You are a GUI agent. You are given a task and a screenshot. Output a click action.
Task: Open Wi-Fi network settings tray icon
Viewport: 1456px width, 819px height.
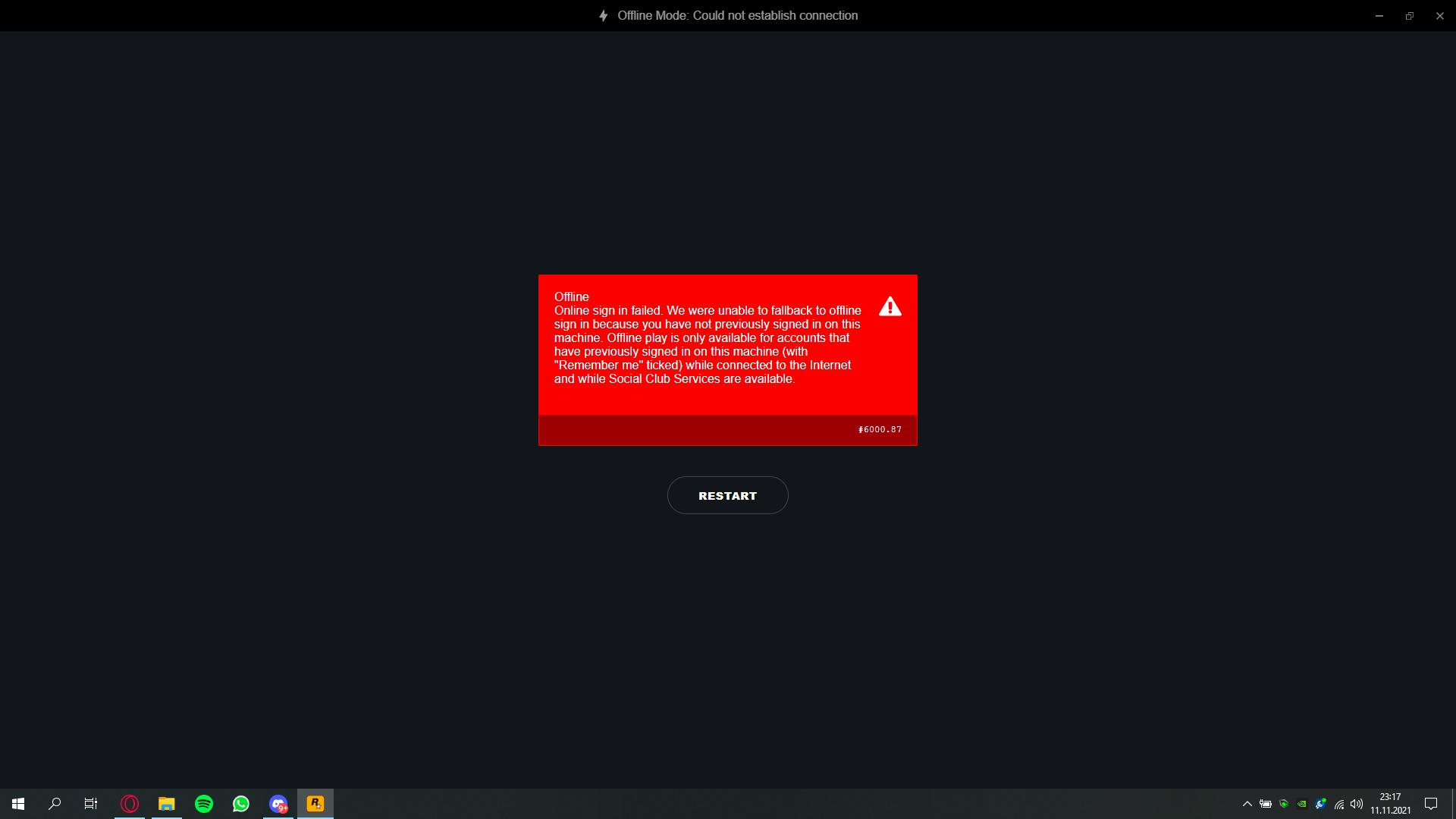tap(1339, 804)
